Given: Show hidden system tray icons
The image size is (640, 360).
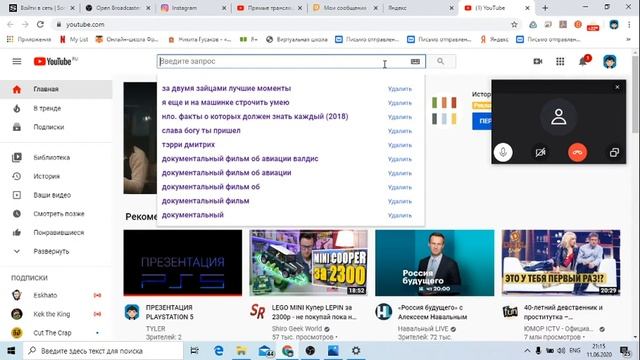Looking at the screenshot, I should (x=527, y=351).
